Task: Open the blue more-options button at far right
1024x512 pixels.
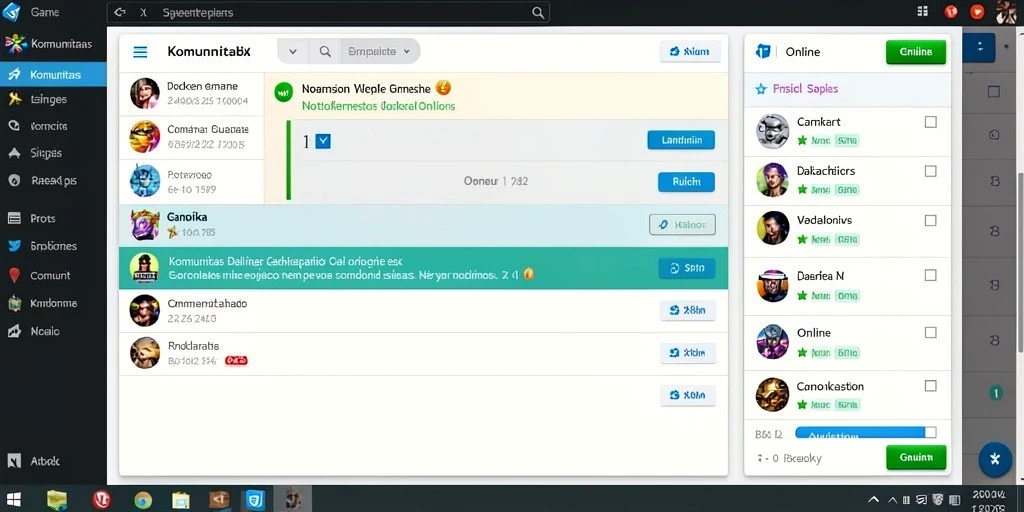Action: coord(979,48)
